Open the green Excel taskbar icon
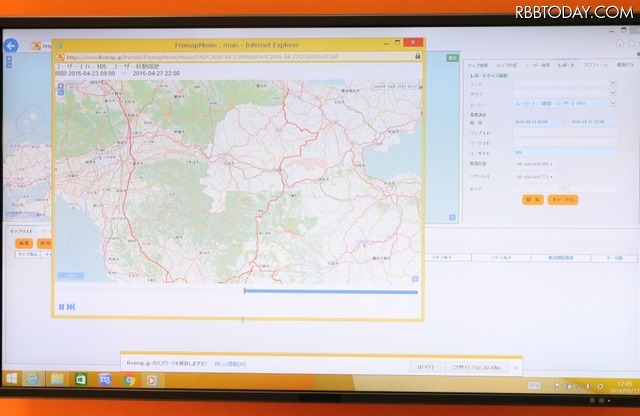The height and width of the screenshot is (416, 640). 81,380
